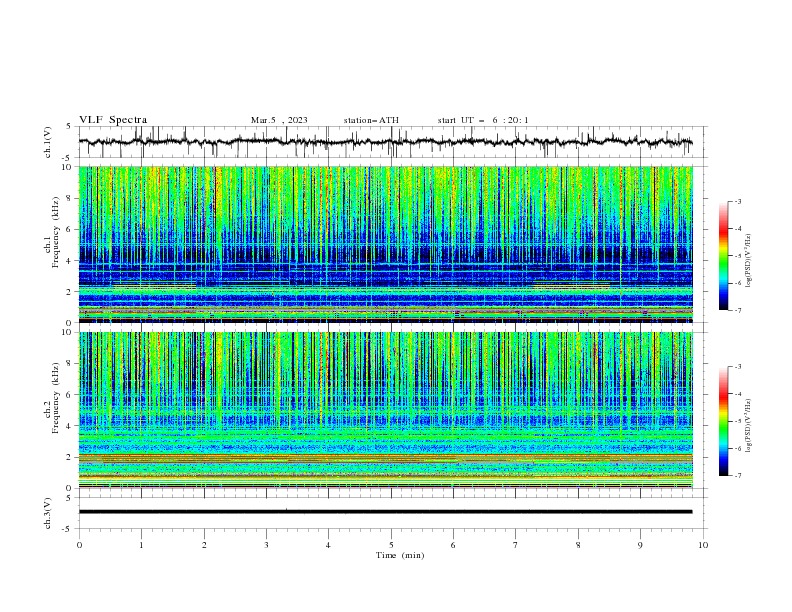The image size is (792, 612).
Task: Click the "station=ATH" label
Action: [x=371, y=120]
